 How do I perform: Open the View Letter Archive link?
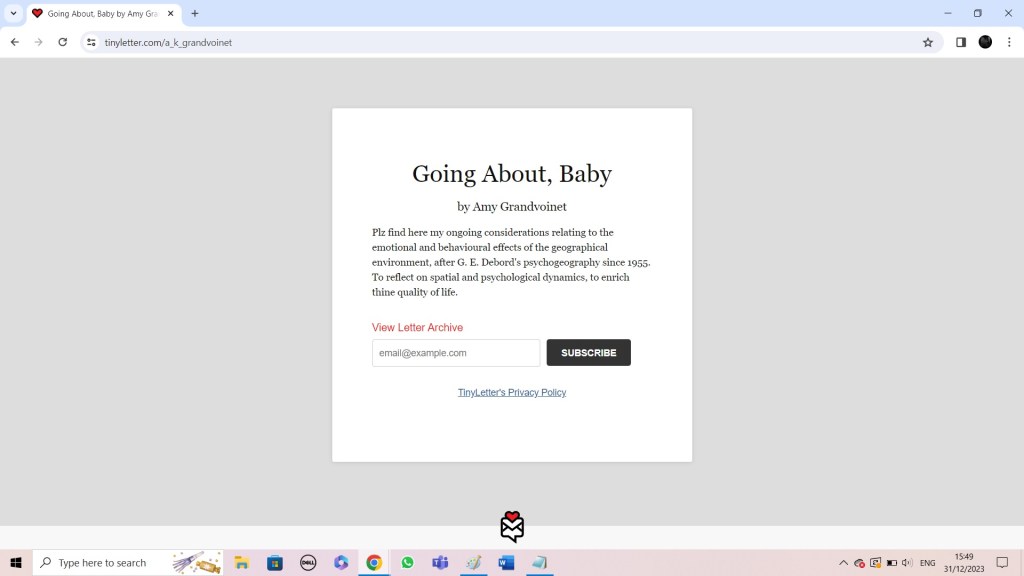(417, 327)
